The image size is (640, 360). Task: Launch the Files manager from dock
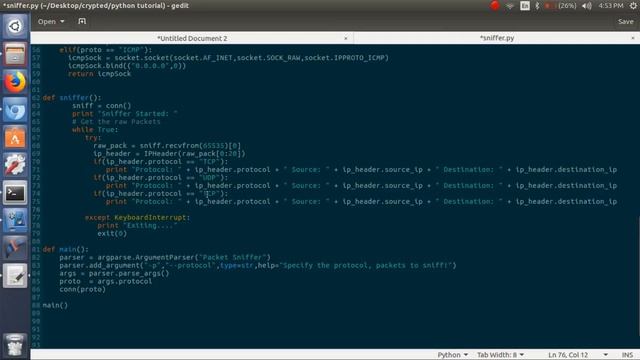click(x=15, y=54)
